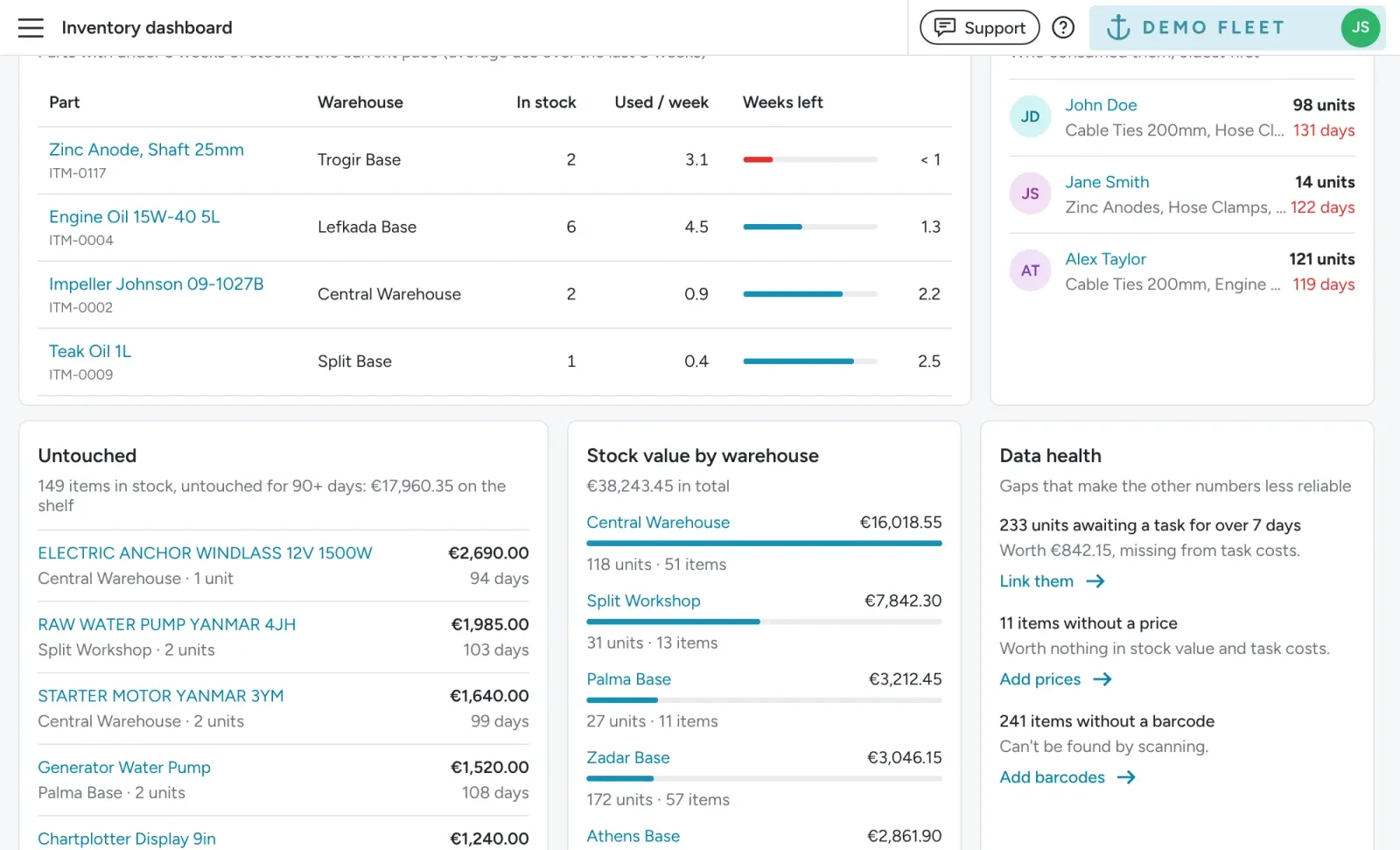Click the Warehouse column header
This screenshot has height=850, width=1400.
360,102
